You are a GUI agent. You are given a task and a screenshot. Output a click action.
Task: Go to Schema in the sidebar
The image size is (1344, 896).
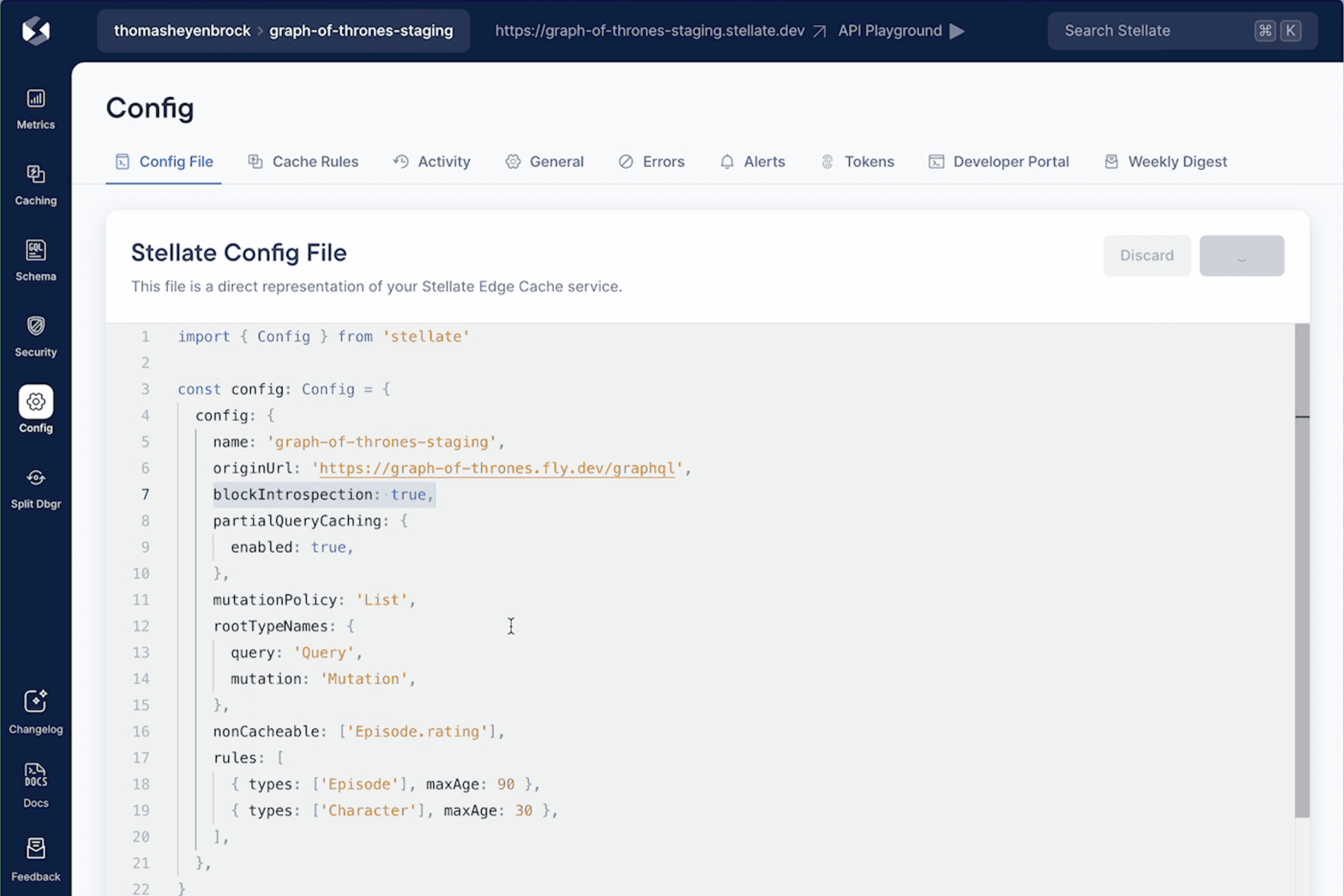tap(35, 251)
